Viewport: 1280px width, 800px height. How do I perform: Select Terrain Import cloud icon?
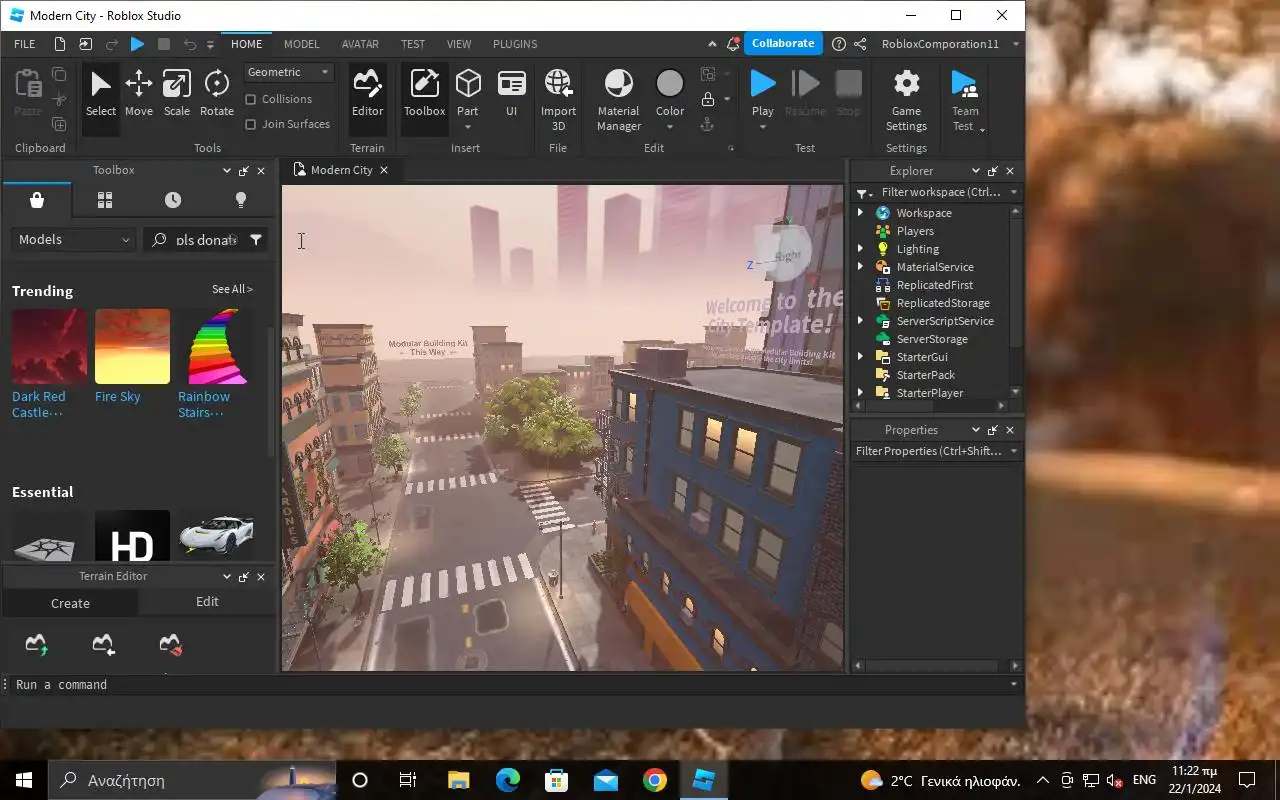coord(104,645)
